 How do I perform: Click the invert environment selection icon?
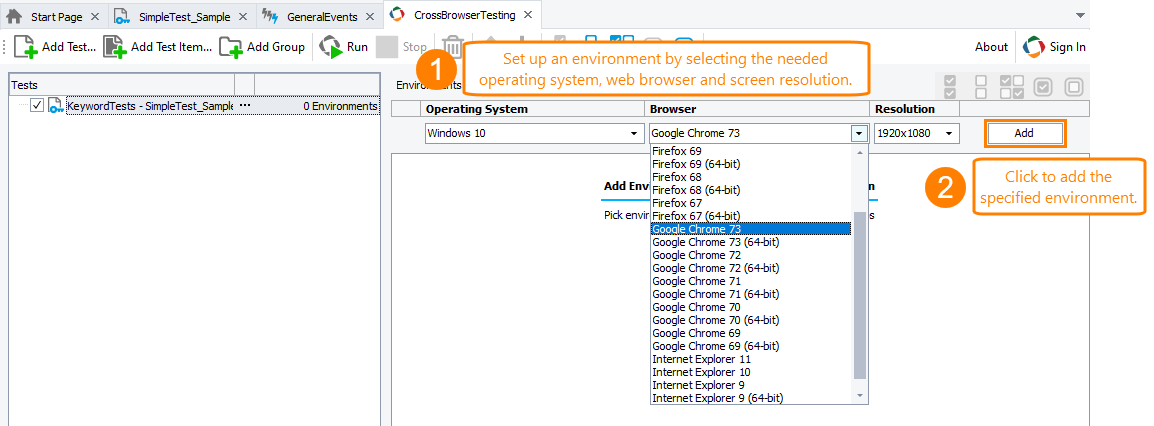coord(1011,87)
